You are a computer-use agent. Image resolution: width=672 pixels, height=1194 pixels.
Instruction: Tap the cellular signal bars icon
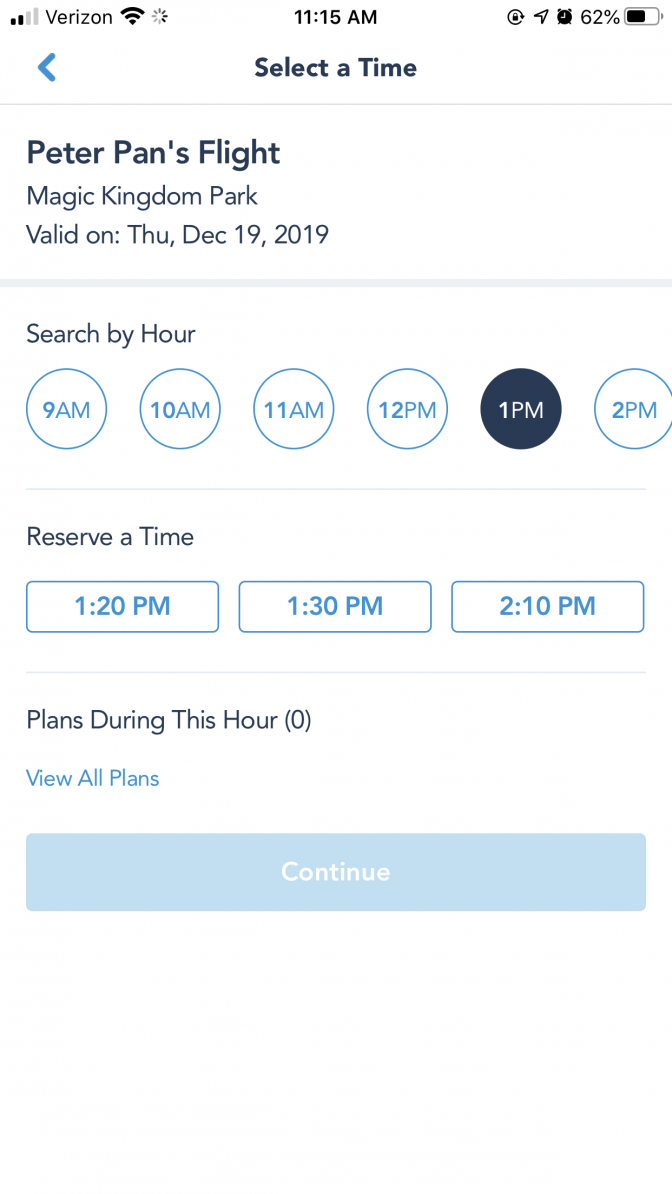[24, 18]
